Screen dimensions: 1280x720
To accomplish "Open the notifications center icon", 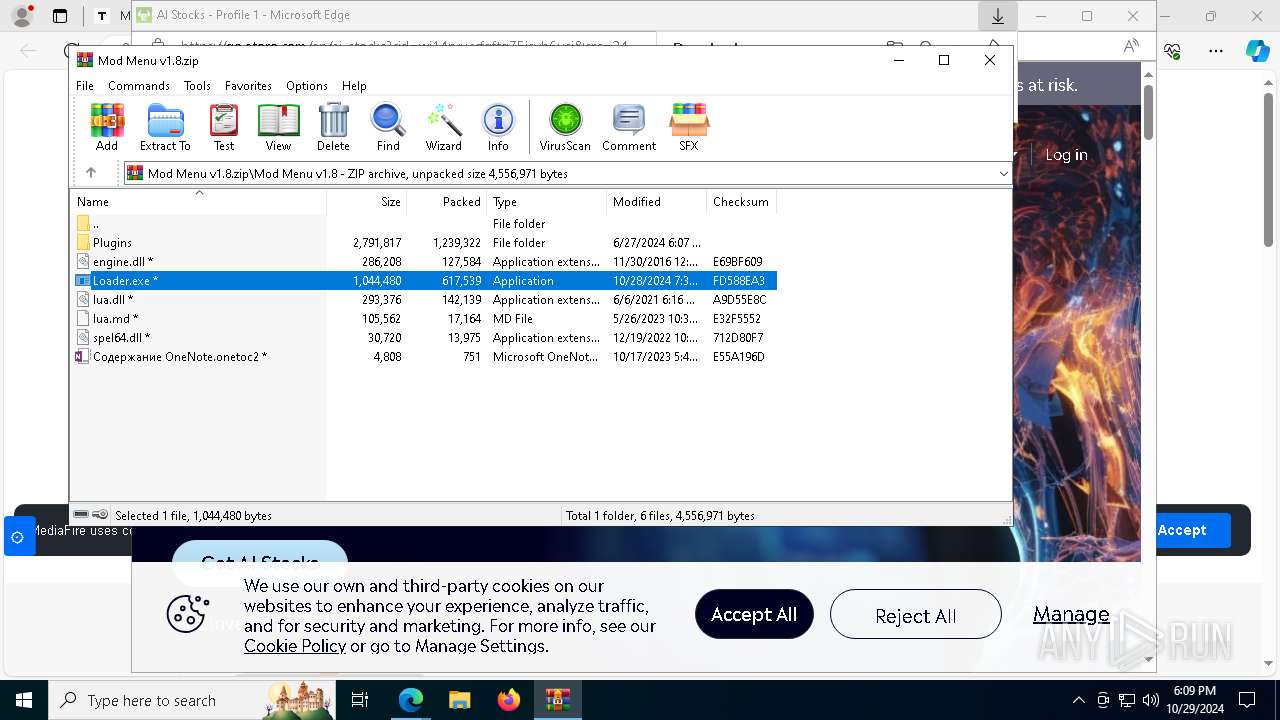I will 1247,700.
